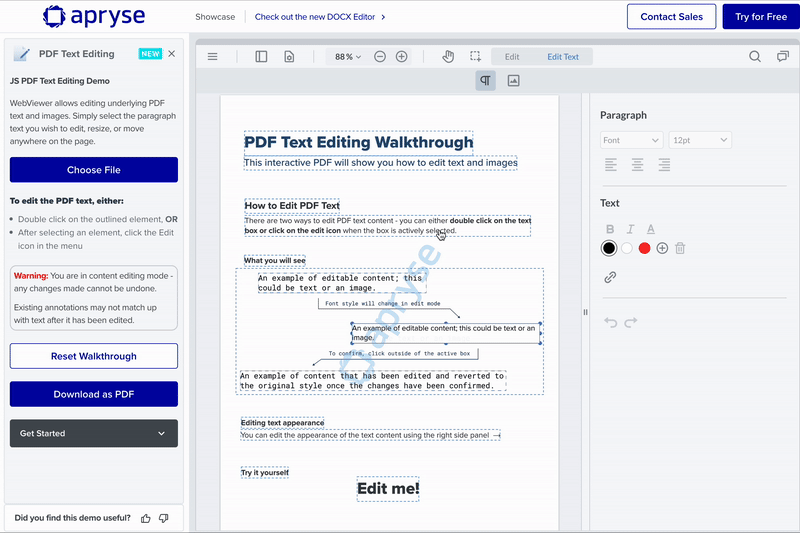Select the add paragraph tool

[x=486, y=81]
